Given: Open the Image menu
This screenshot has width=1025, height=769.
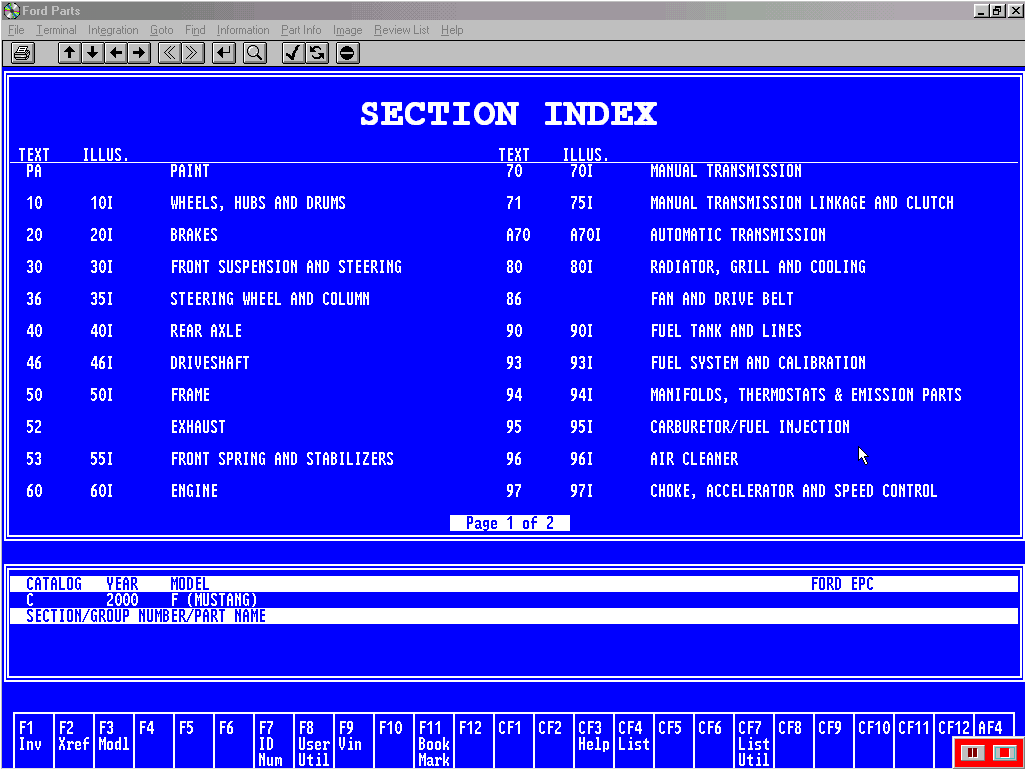Looking at the screenshot, I should [x=348, y=30].
